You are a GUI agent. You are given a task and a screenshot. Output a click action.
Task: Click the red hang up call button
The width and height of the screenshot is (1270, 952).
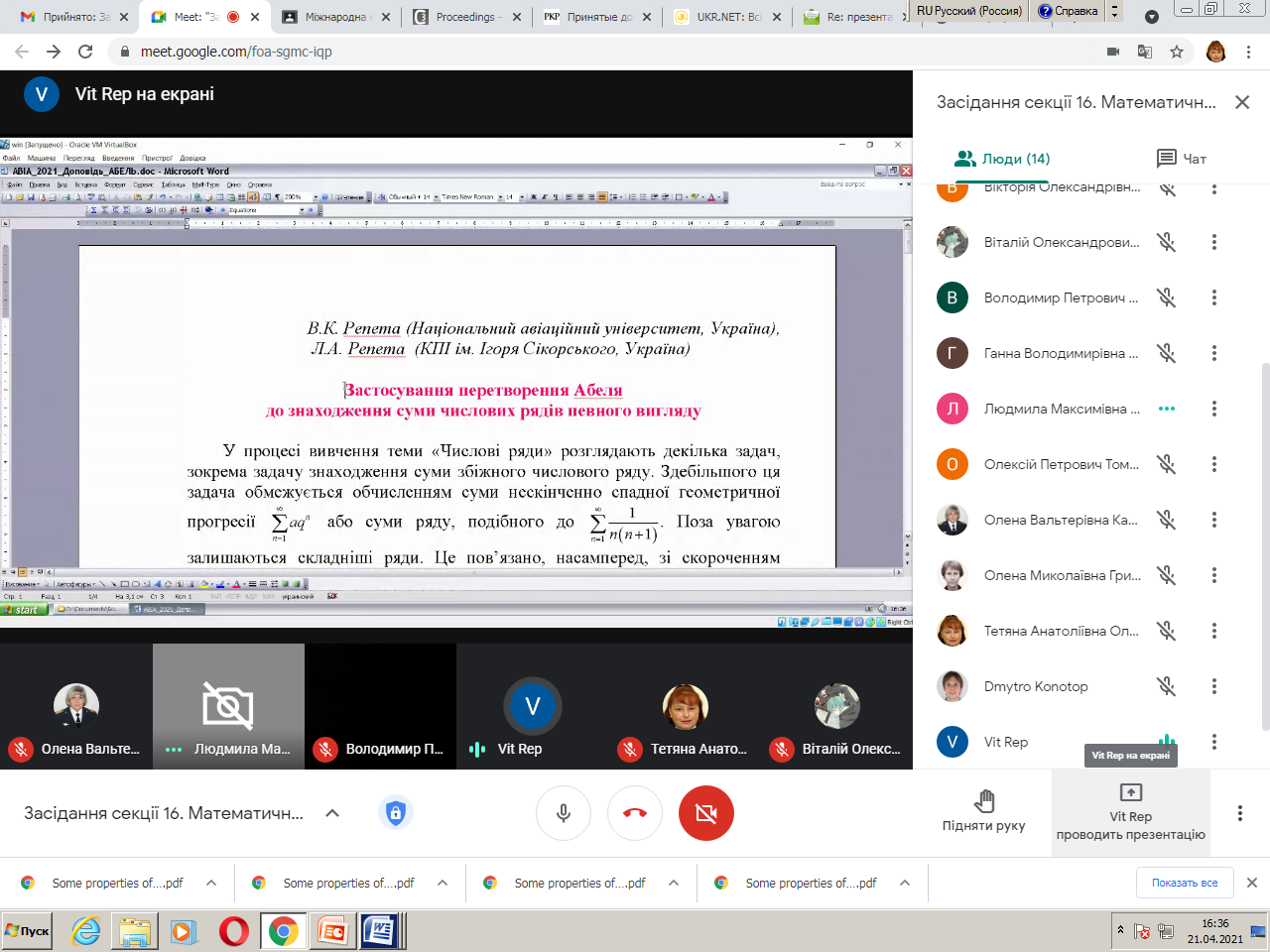click(x=635, y=813)
